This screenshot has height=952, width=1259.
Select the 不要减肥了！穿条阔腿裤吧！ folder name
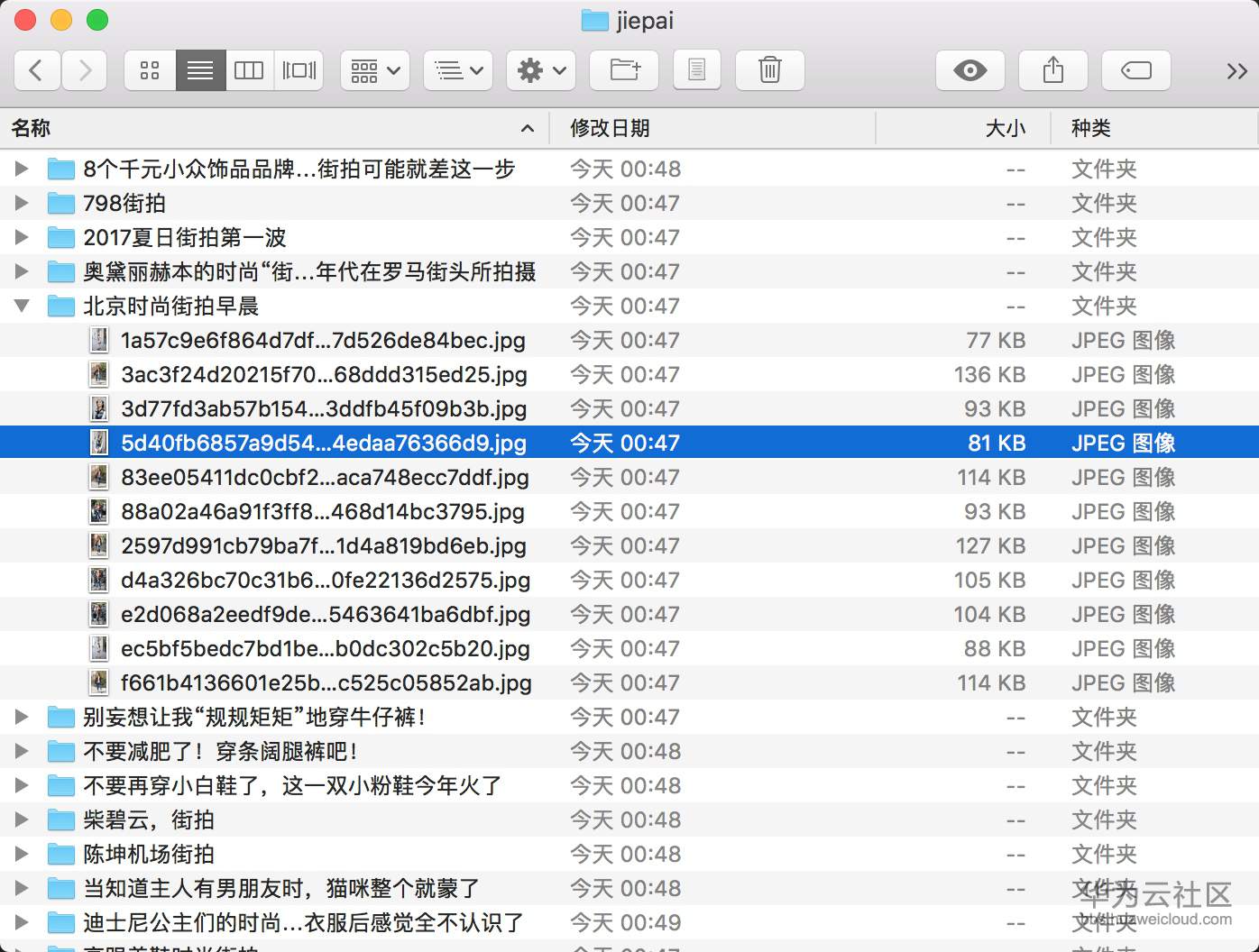pos(221,751)
